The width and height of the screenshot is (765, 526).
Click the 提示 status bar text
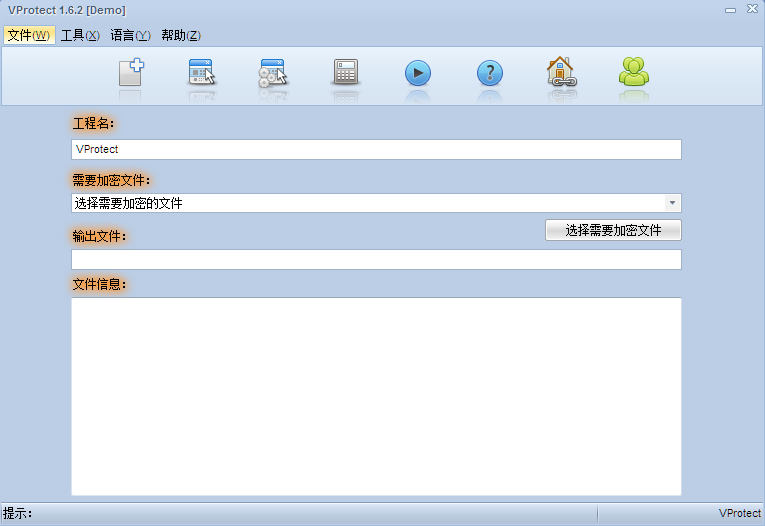tap(17, 513)
